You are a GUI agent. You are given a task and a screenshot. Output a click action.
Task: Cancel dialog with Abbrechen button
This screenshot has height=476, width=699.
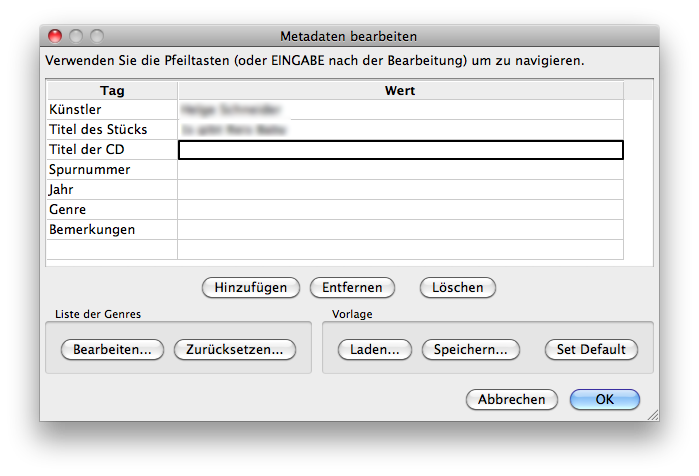coord(511,399)
